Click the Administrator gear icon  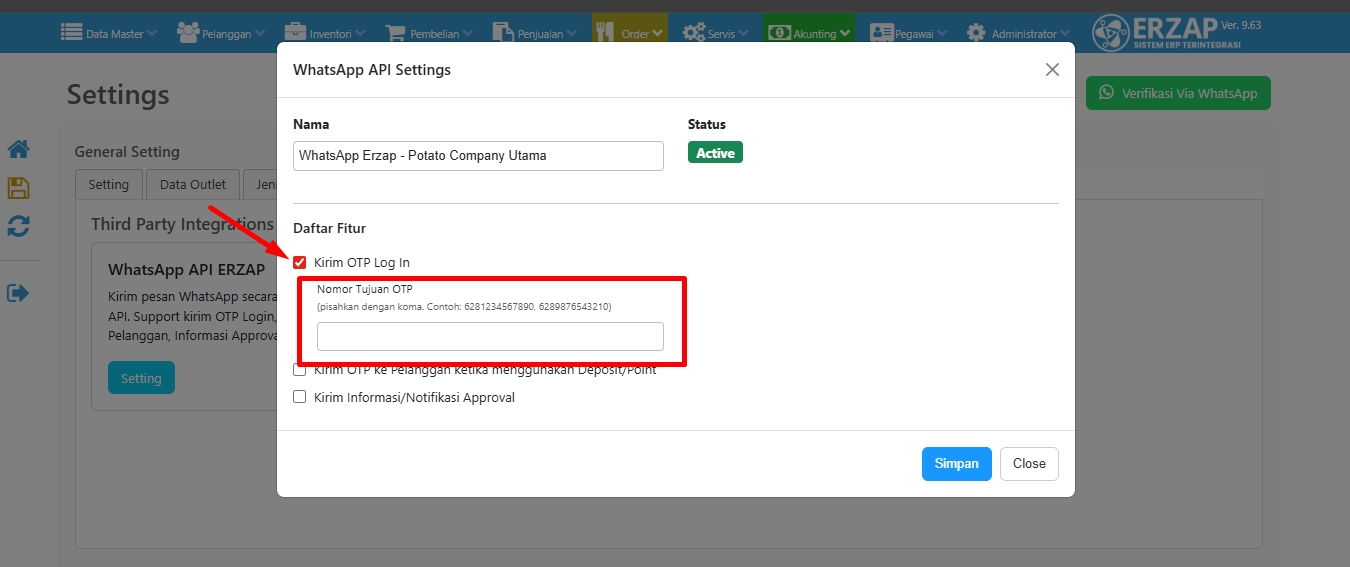(x=975, y=33)
